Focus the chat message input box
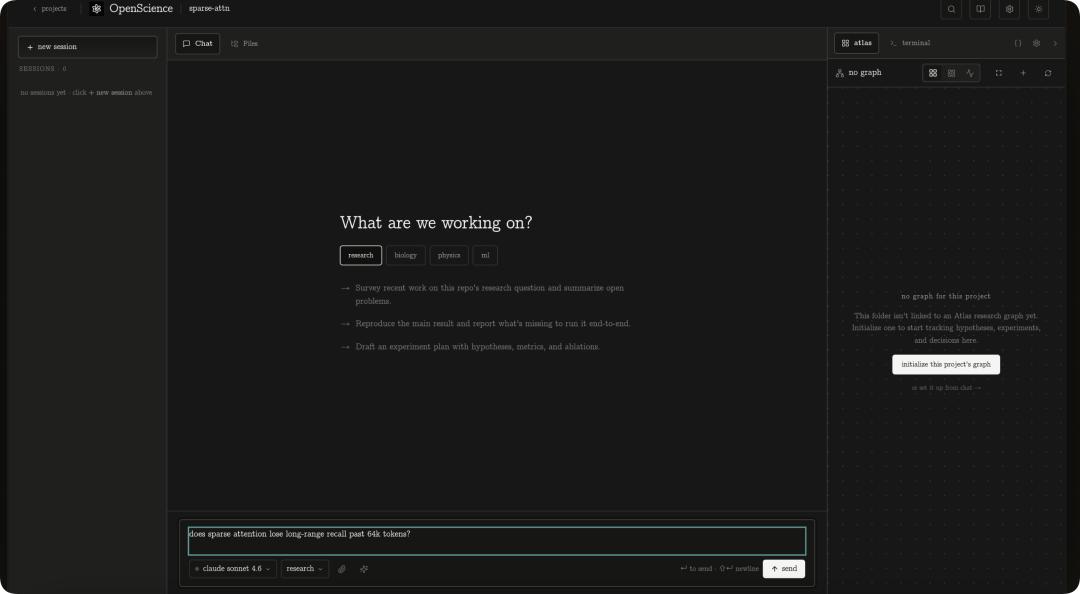The image size is (1080, 594). point(497,541)
